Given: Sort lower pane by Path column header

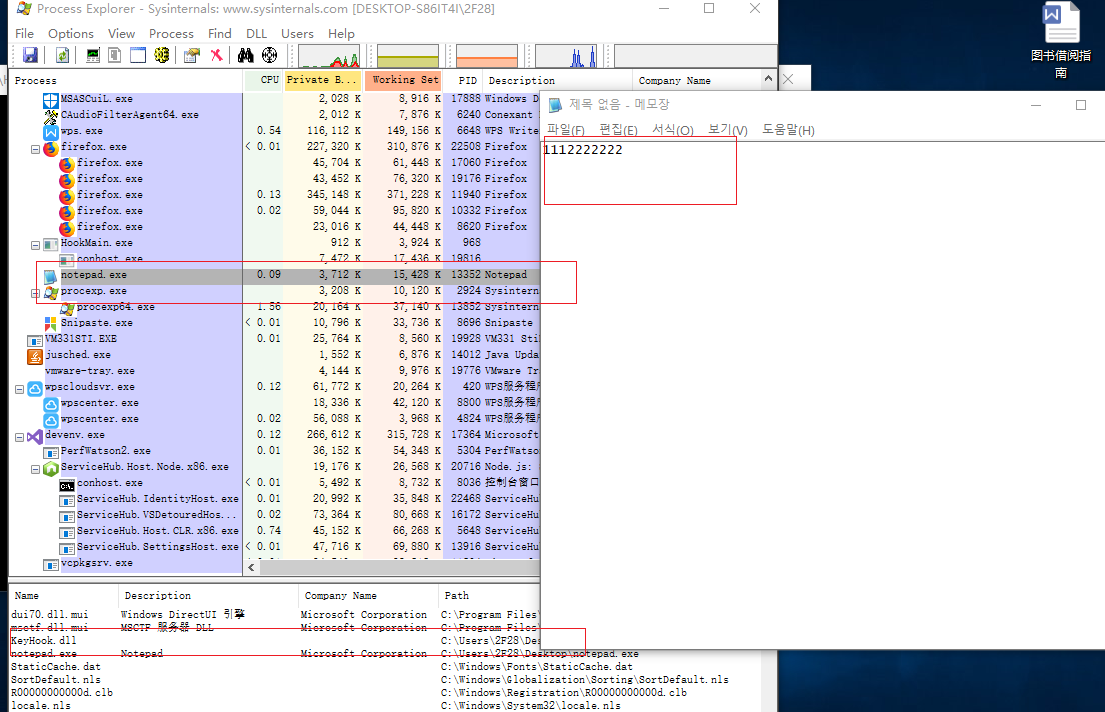Looking at the screenshot, I should 489,596.
